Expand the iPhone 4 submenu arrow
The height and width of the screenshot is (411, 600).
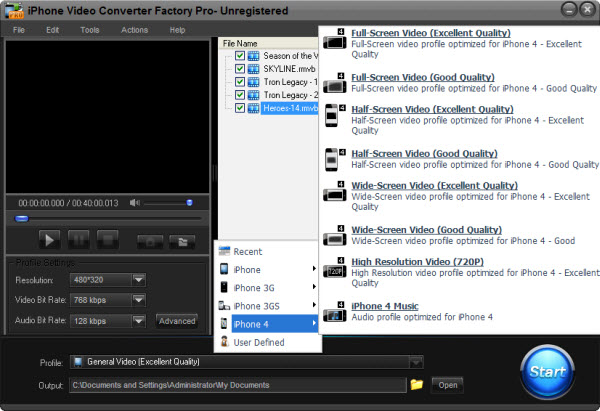314,323
